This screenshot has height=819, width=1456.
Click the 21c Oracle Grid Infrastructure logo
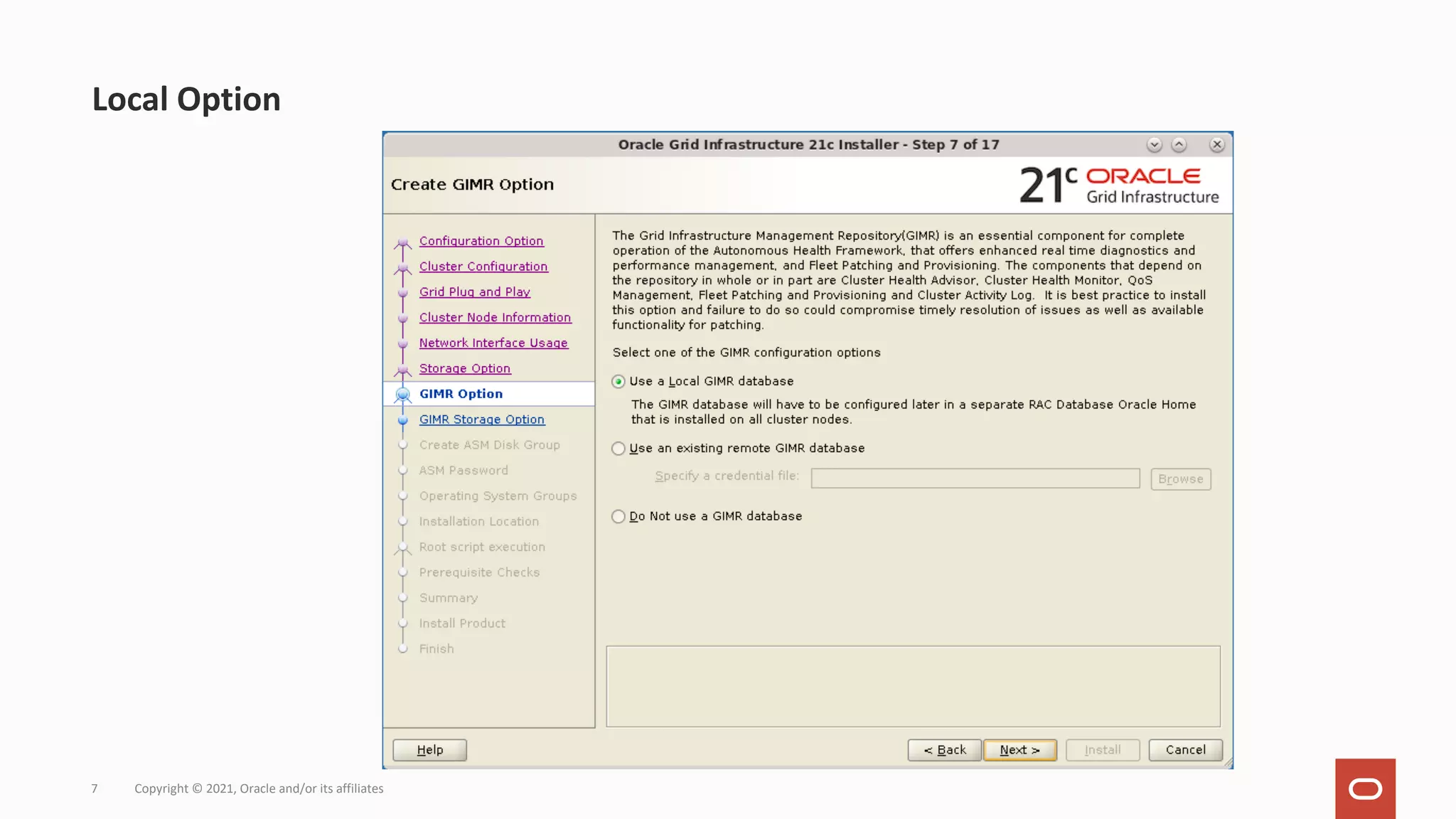(1119, 186)
